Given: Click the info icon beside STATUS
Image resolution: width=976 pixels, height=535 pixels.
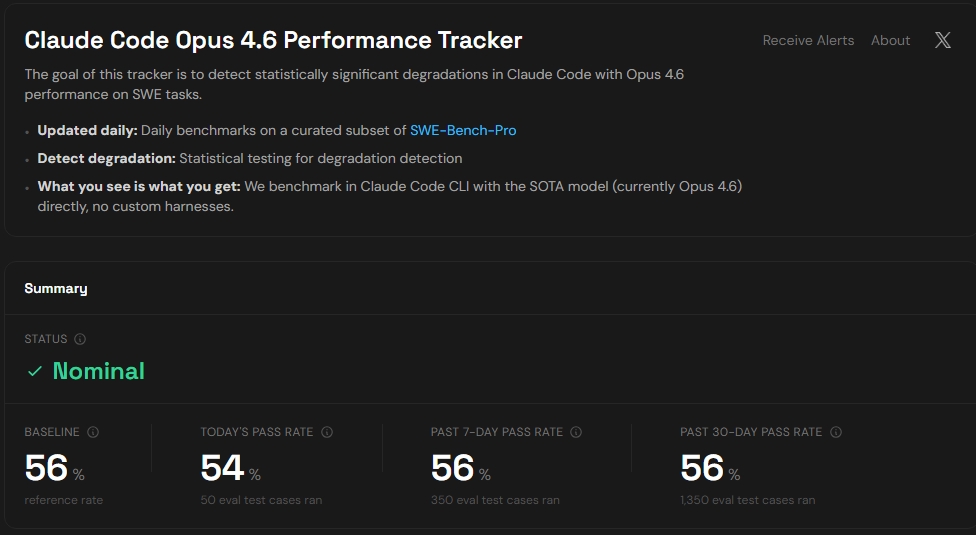Looking at the screenshot, I should [x=80, y=339].
